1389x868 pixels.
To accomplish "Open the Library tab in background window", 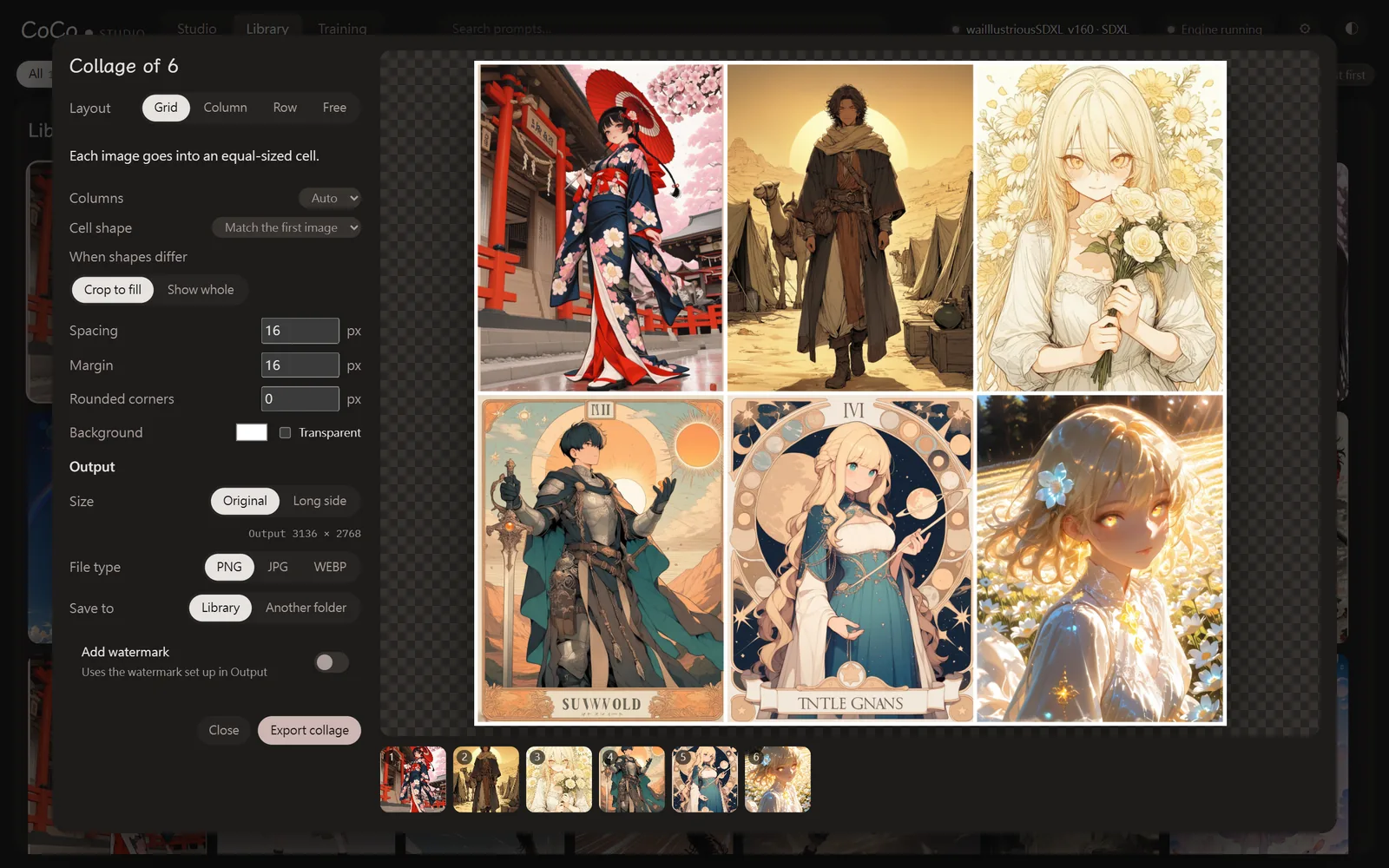I will 267,29.
